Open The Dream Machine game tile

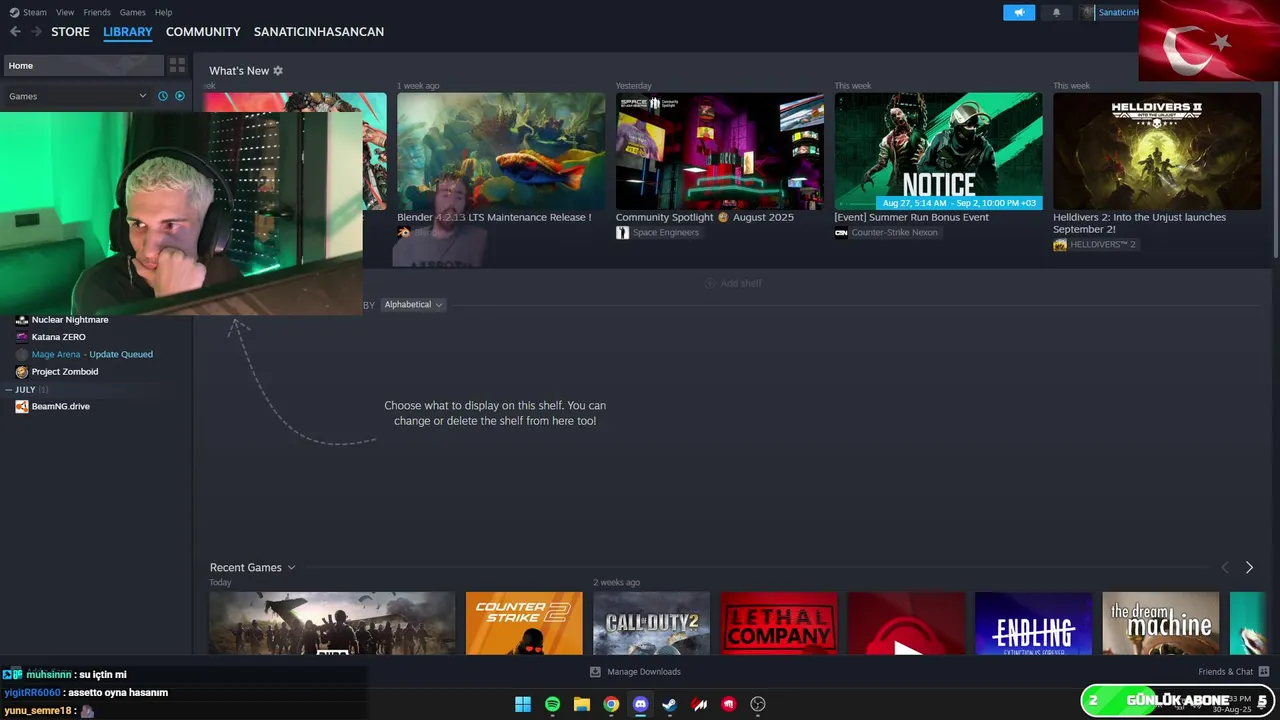pos(1161,624)
